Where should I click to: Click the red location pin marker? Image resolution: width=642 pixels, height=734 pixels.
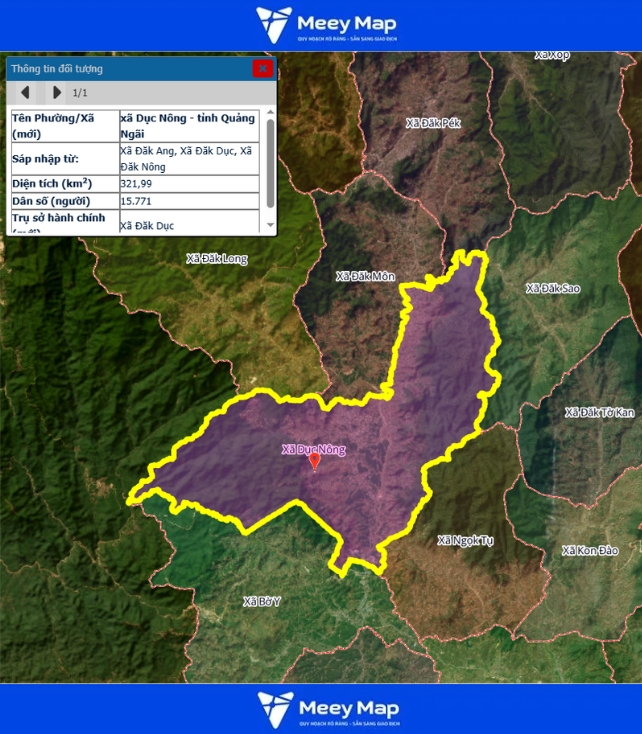pos(314,461)
